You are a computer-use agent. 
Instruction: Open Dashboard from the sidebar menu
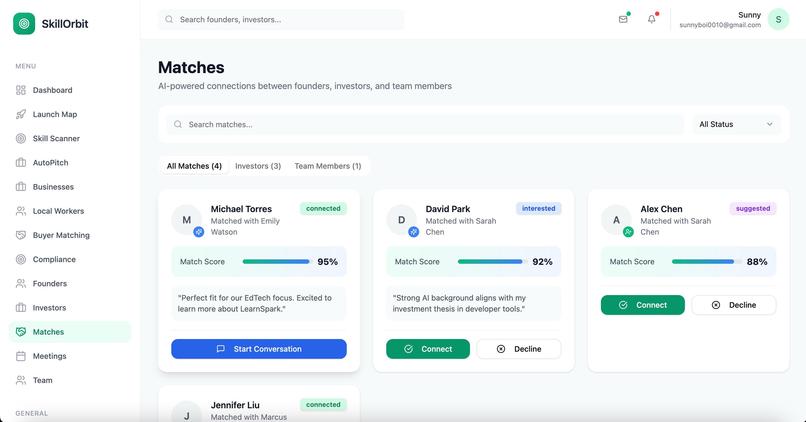click(x=70, y=90)
